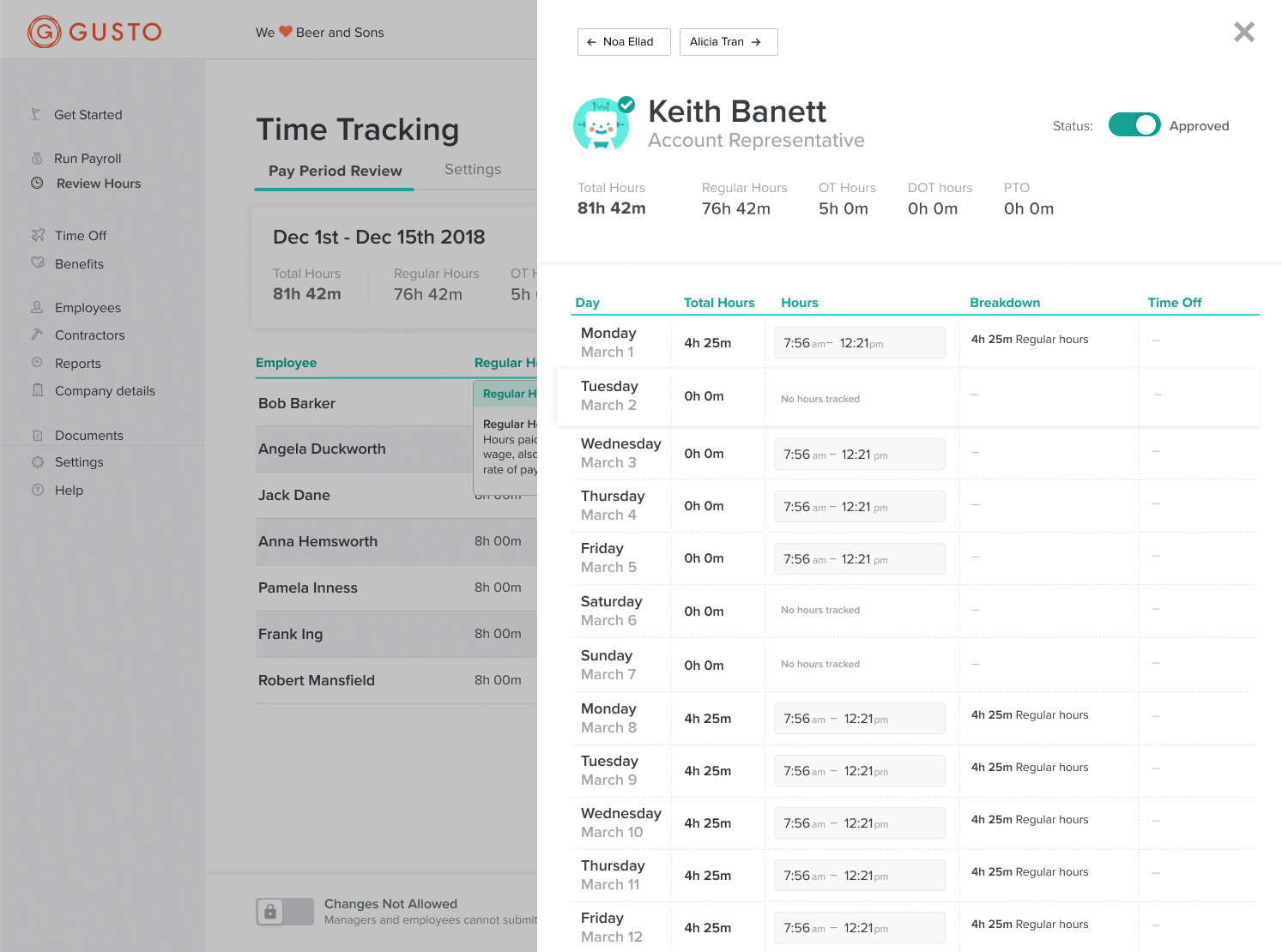
Task: Edit Wednesday March 3 hours field
Action: 860,454
